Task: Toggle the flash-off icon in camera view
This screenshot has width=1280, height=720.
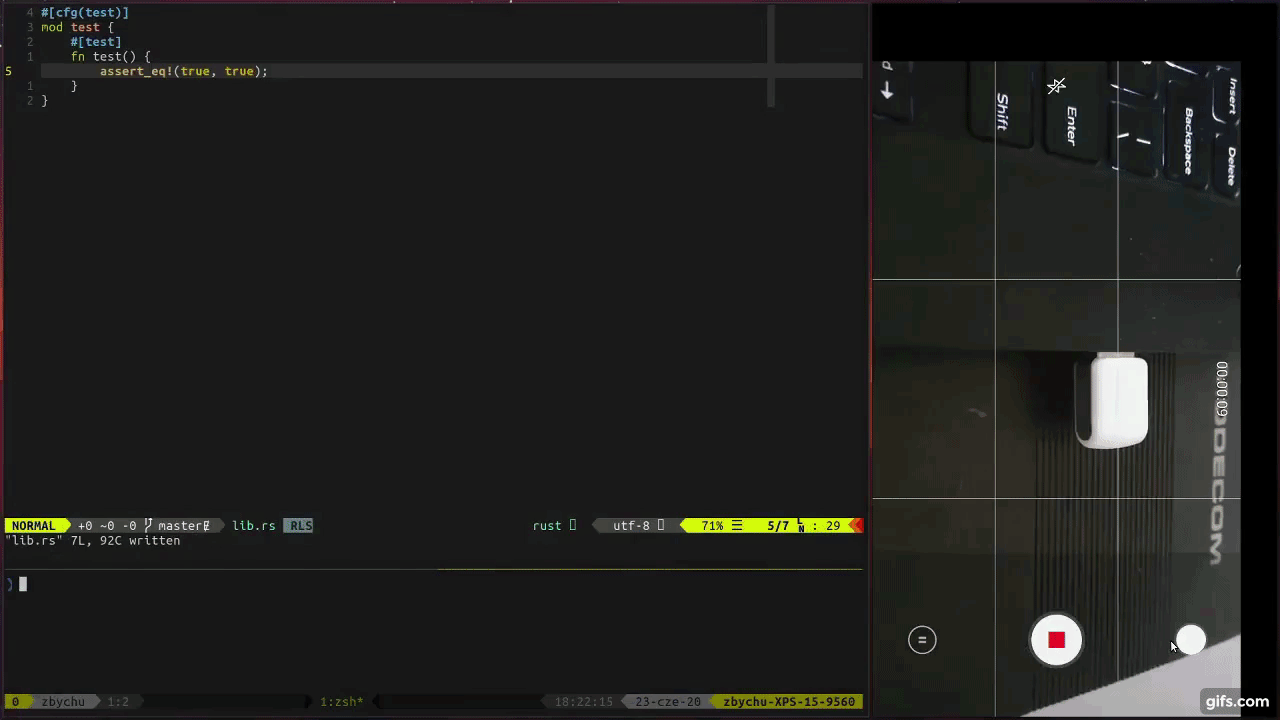Action: pos(1056,87)
